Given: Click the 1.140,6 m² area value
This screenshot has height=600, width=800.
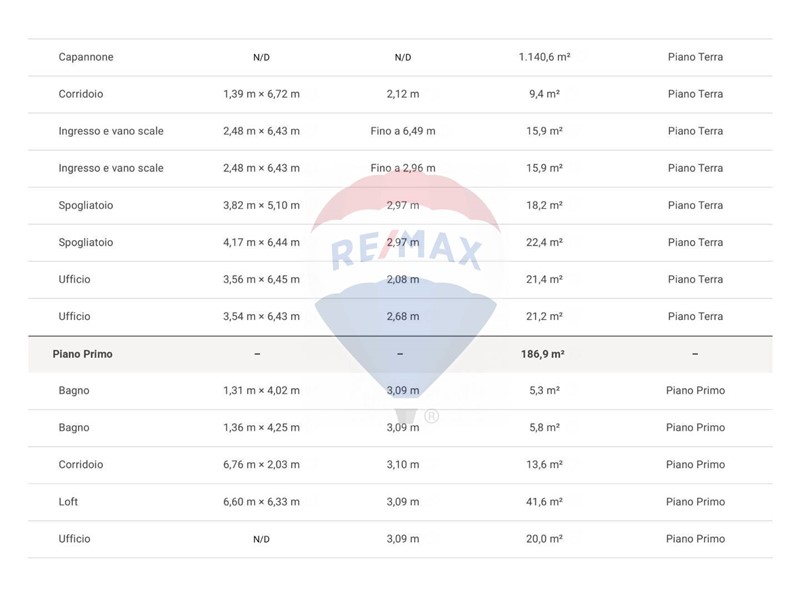Looking at the screenshot, I should click(x=544, y=57).
